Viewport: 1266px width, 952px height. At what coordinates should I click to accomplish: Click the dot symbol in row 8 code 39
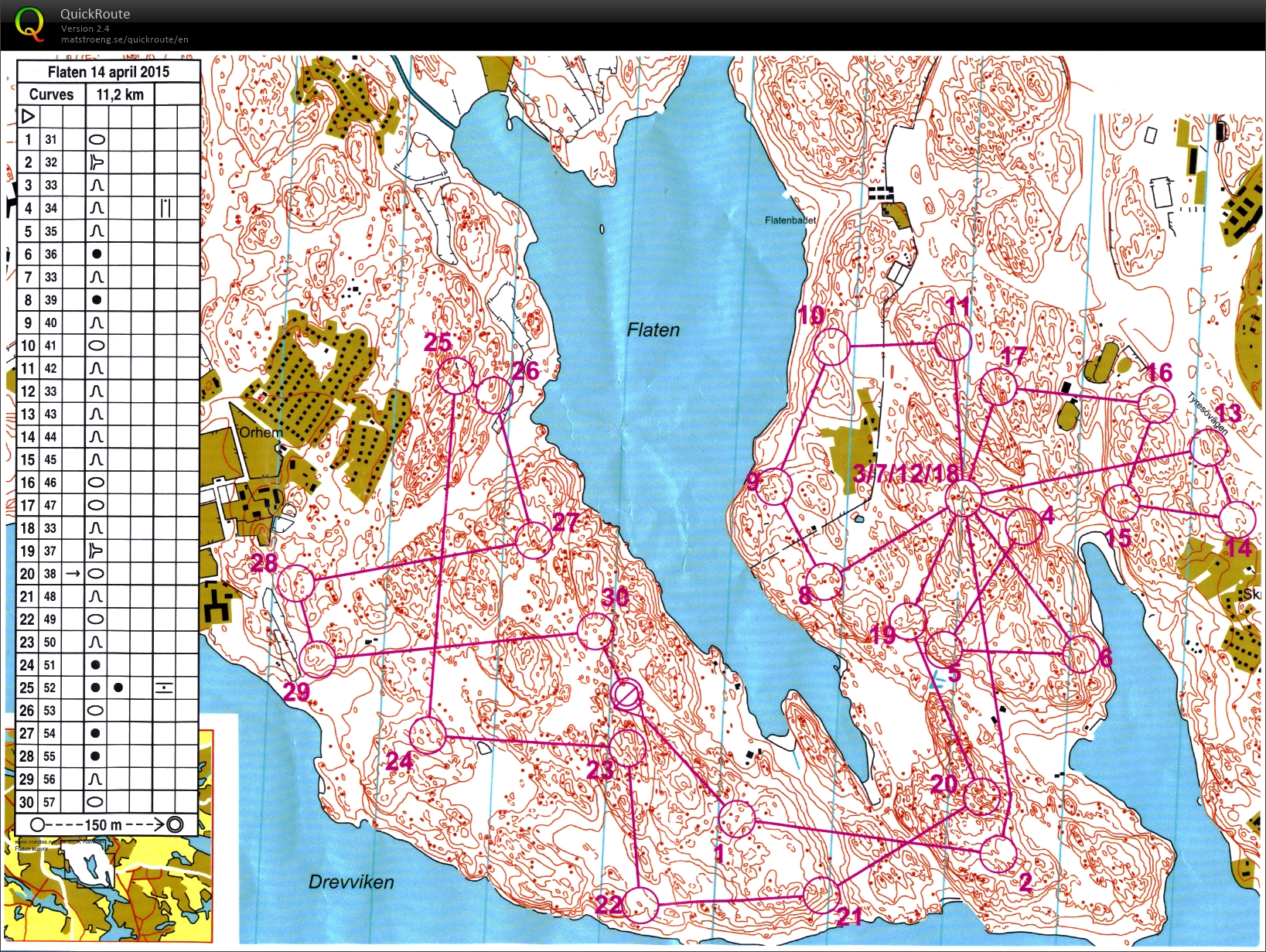point(97,299)
